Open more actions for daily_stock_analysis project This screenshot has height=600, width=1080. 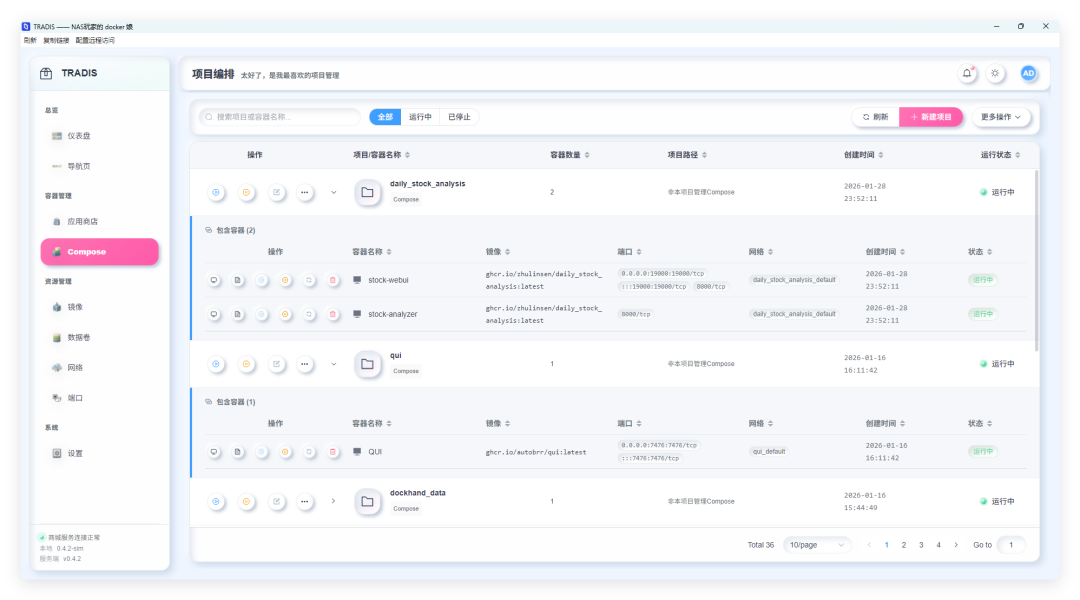pyautogui.click(x=304, y=192)
